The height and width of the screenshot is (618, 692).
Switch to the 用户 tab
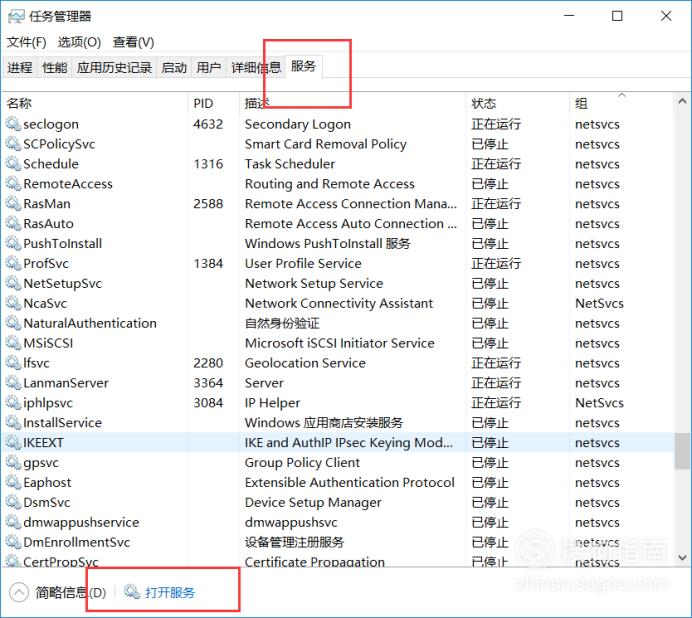click(x=209, y=68)
